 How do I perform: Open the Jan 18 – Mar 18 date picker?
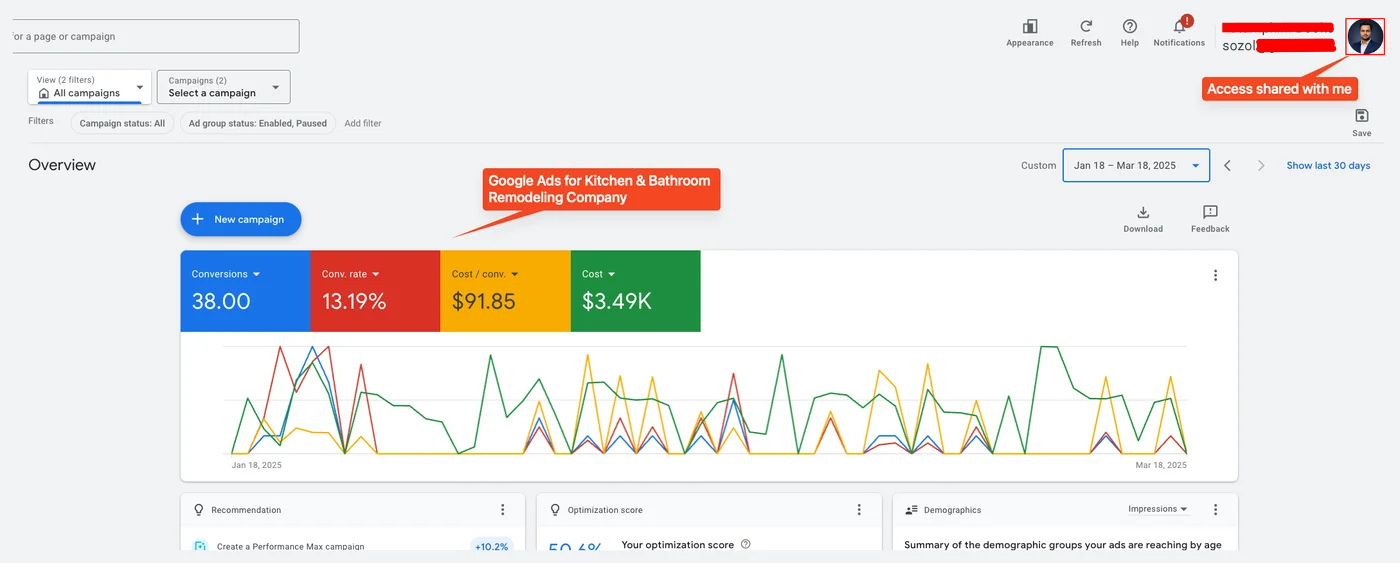[x=1136, y=166]
